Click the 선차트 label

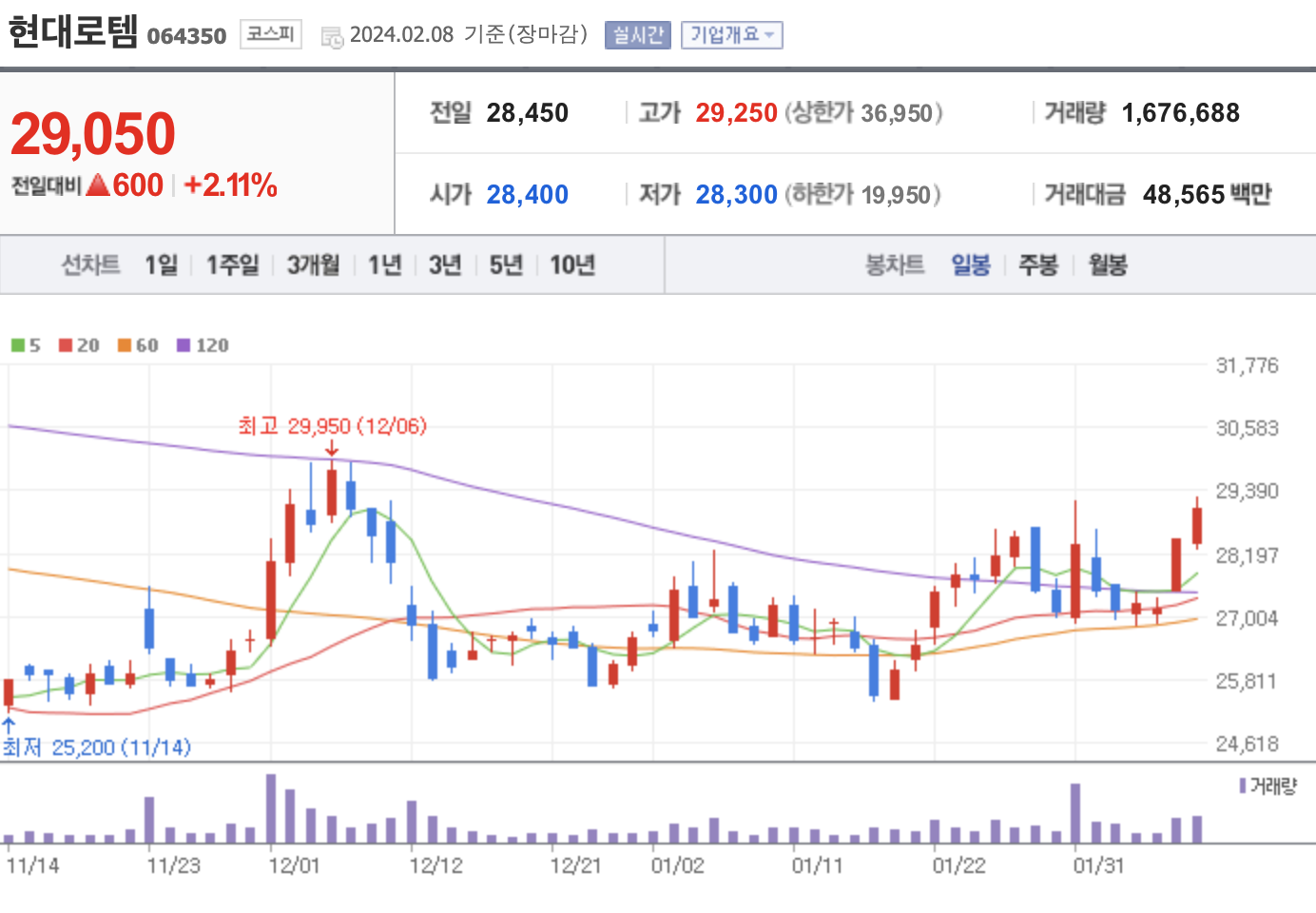pos(90,264)
